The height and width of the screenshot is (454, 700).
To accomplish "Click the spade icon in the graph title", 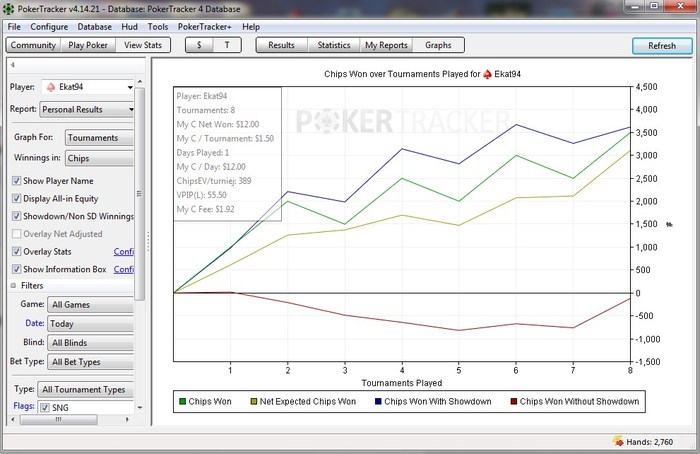I will point(487,75).
